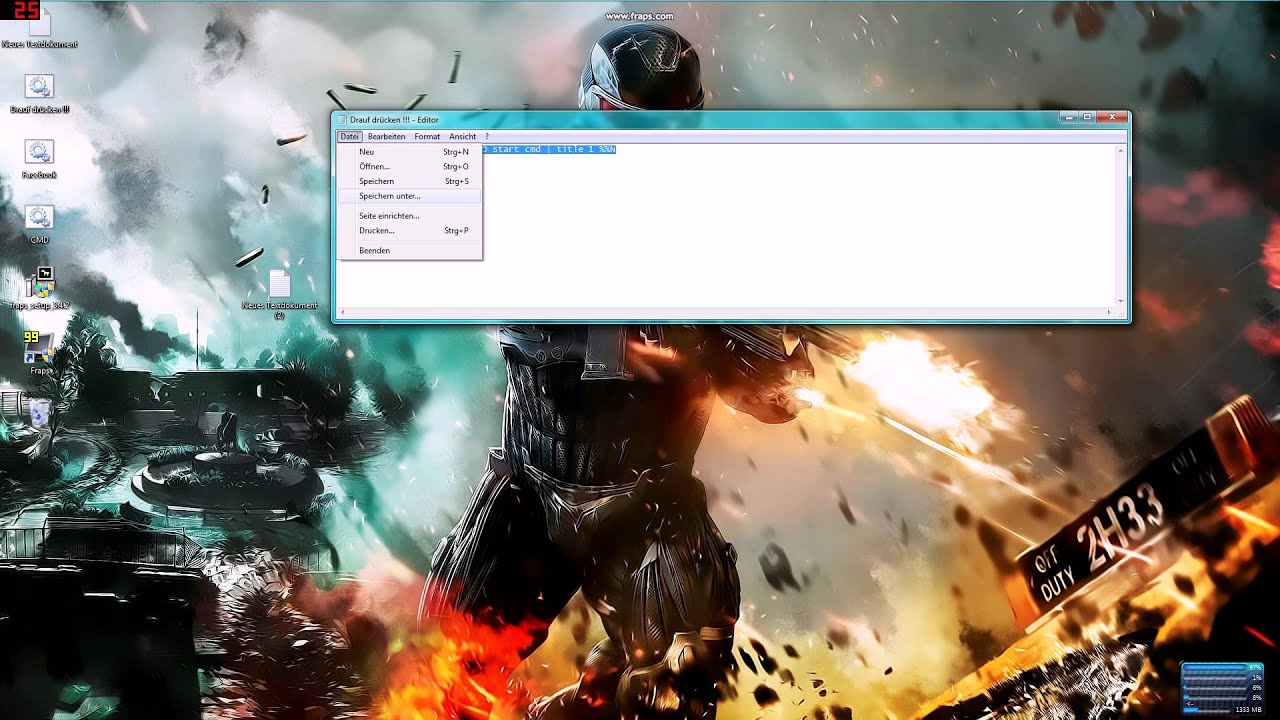Choose 'Speichern unter...' in the Datei menu
Viewport: 1280px width, 720px height.
(410, 196)
